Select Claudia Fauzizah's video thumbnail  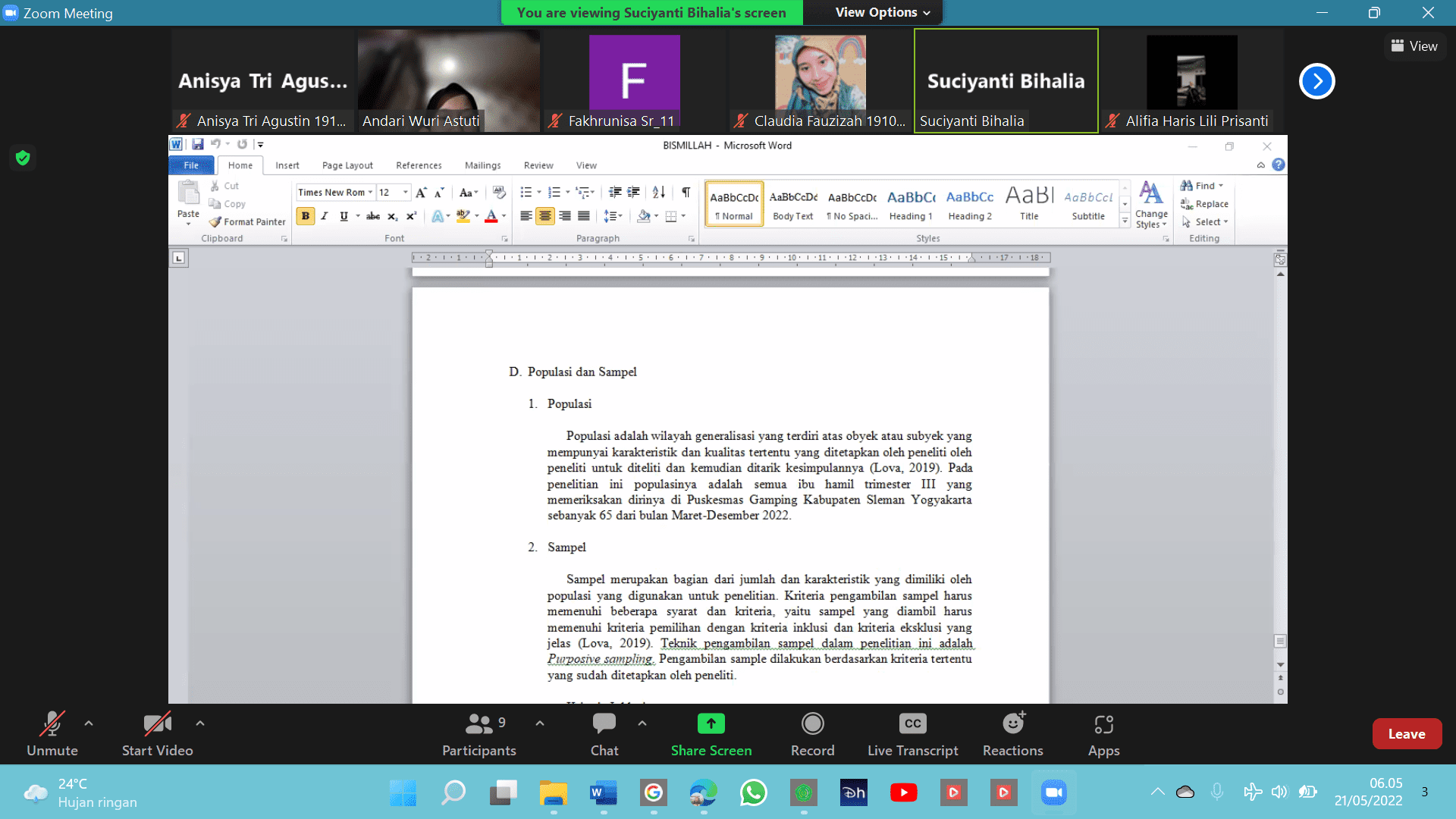(x=820, y=80)
